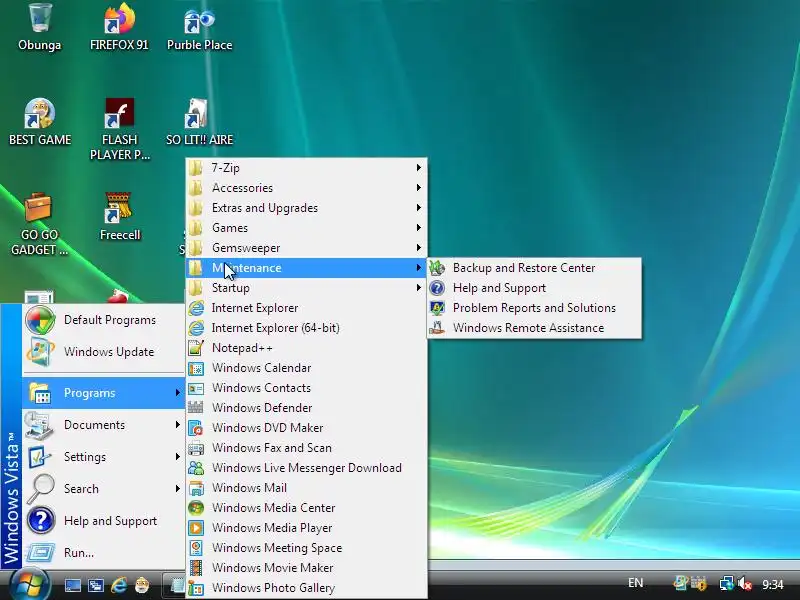Select Programs in the Start menu

coord(103,393)
